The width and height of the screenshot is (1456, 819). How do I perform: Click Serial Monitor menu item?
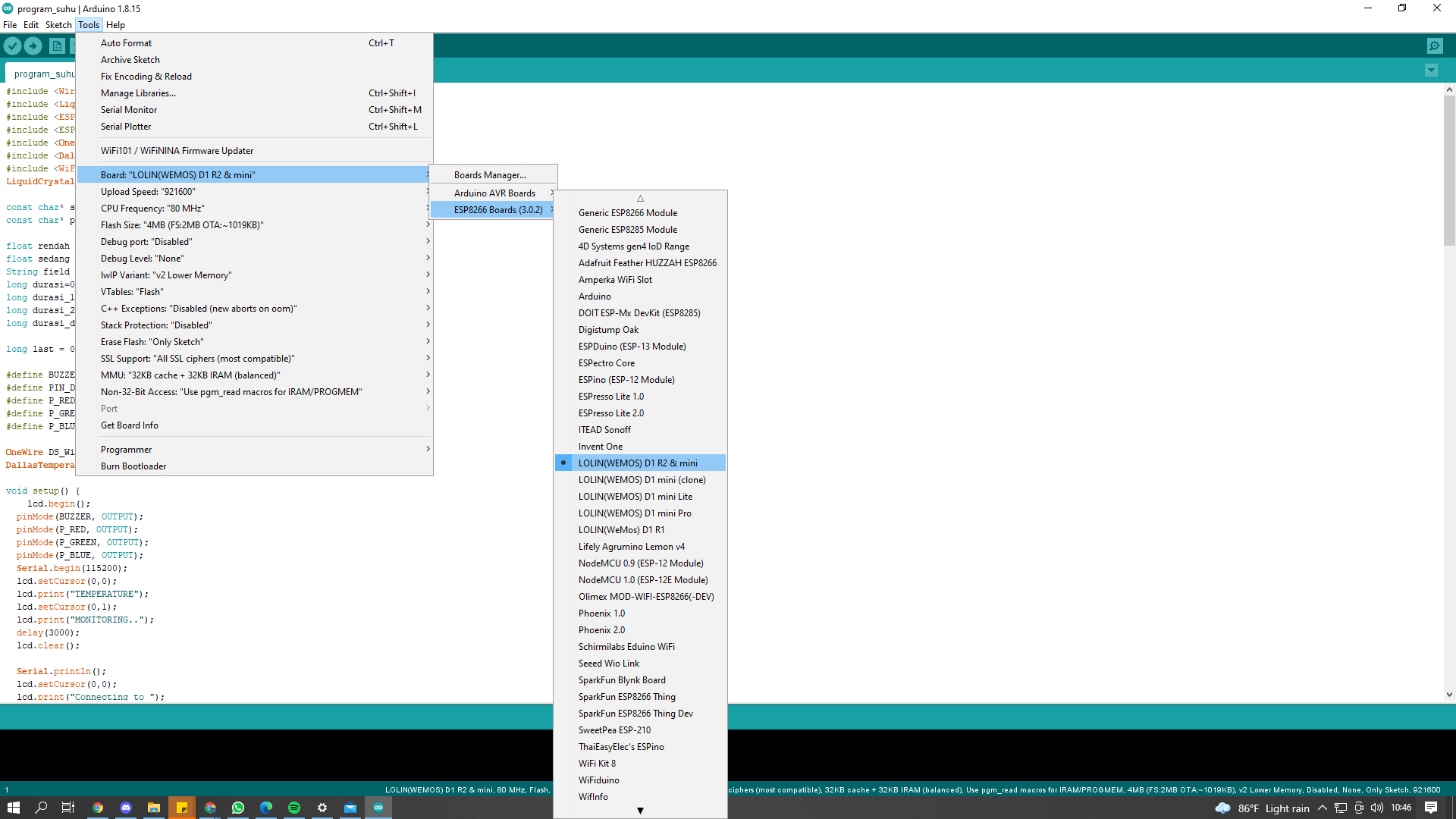click(128, 109)
